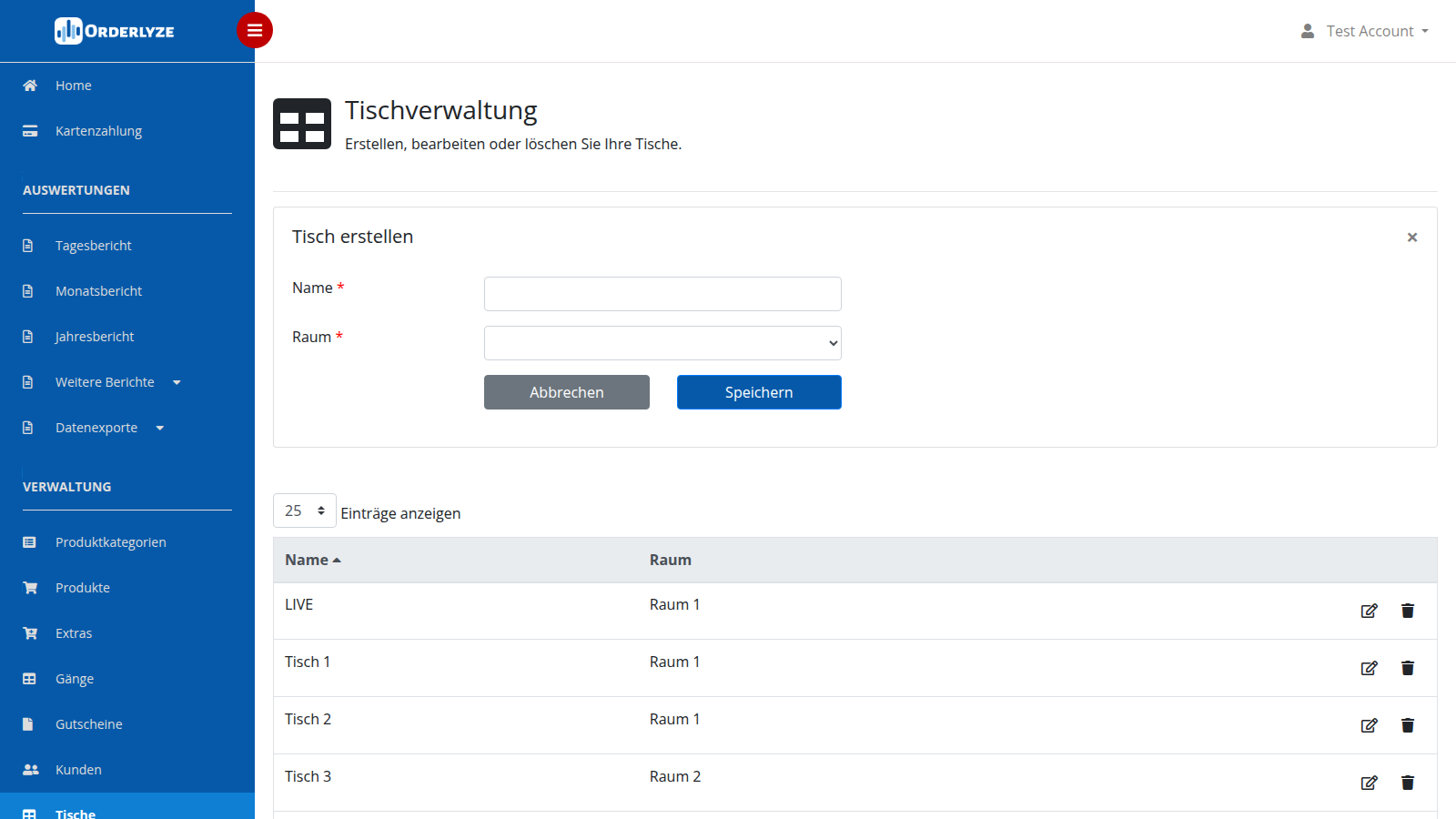The image size is (1456, 819).
Task: Edit the LIVE table entry
Action: click(1369, 611)
